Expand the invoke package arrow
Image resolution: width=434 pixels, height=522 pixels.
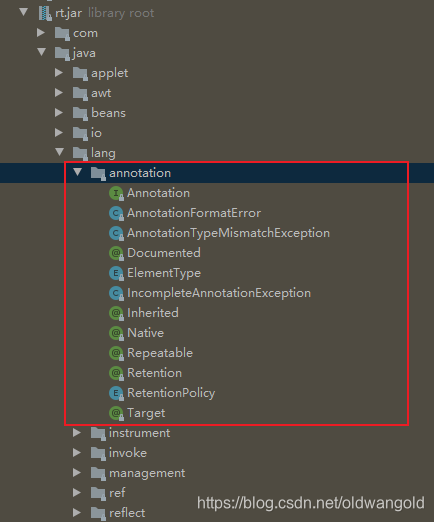point(77,452)
